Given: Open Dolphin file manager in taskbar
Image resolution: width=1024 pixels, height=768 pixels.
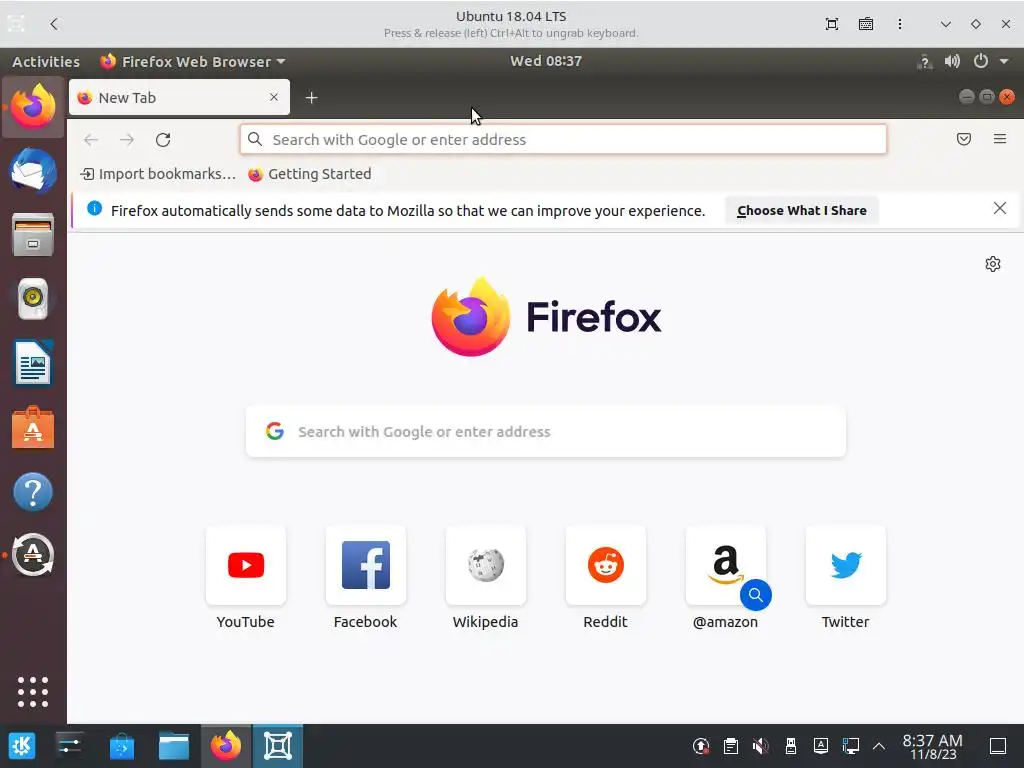Looking at the screenshot, I should tap(174, 746).
